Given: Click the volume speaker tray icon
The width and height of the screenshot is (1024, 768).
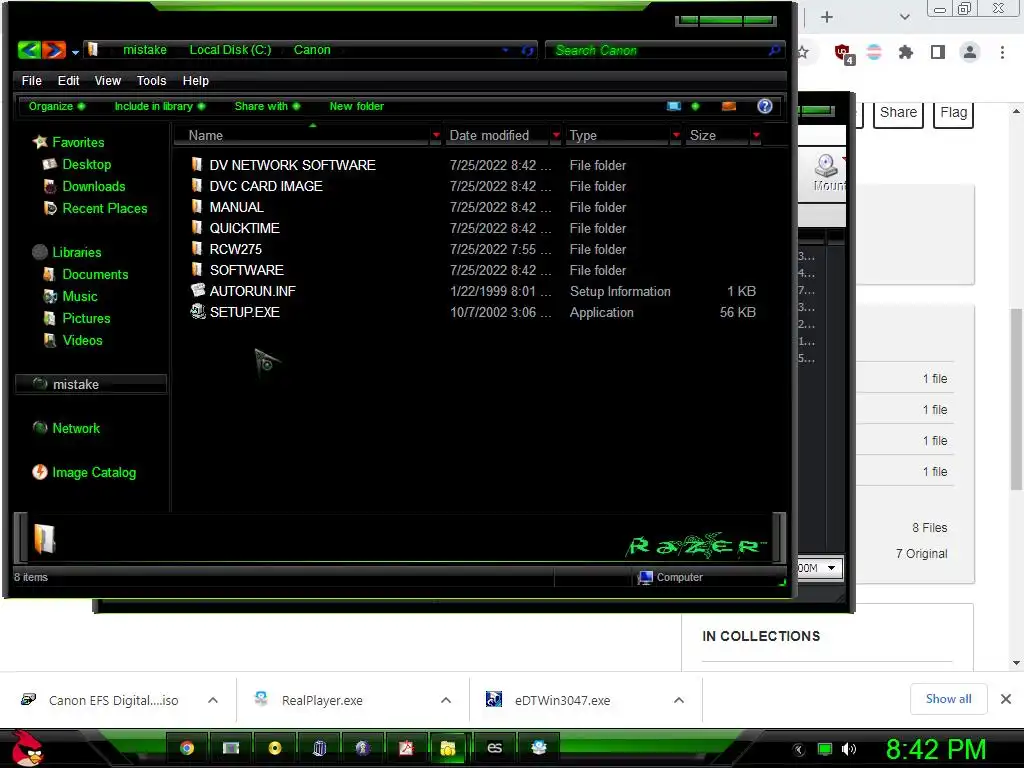Looking at the screenshot, I should coord(849,749).
